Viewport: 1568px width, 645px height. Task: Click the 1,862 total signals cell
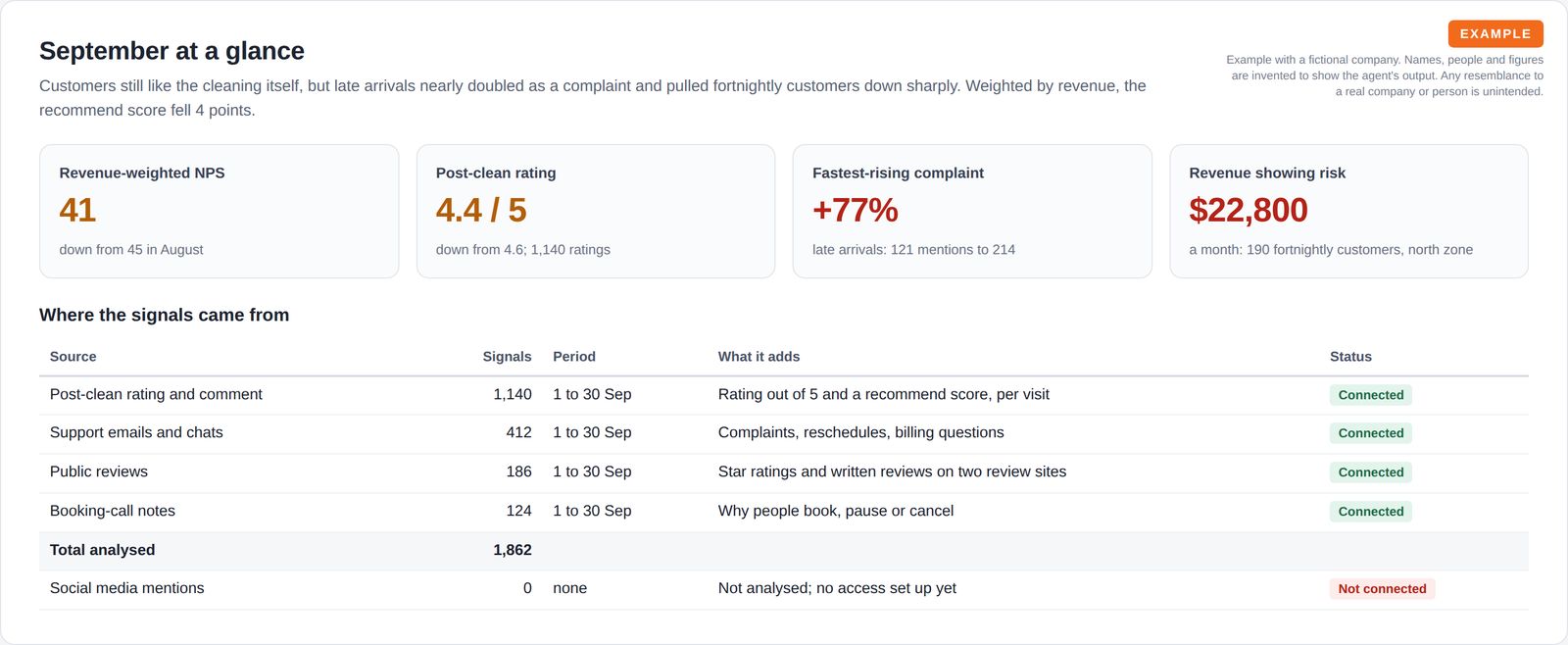[513, 550]
